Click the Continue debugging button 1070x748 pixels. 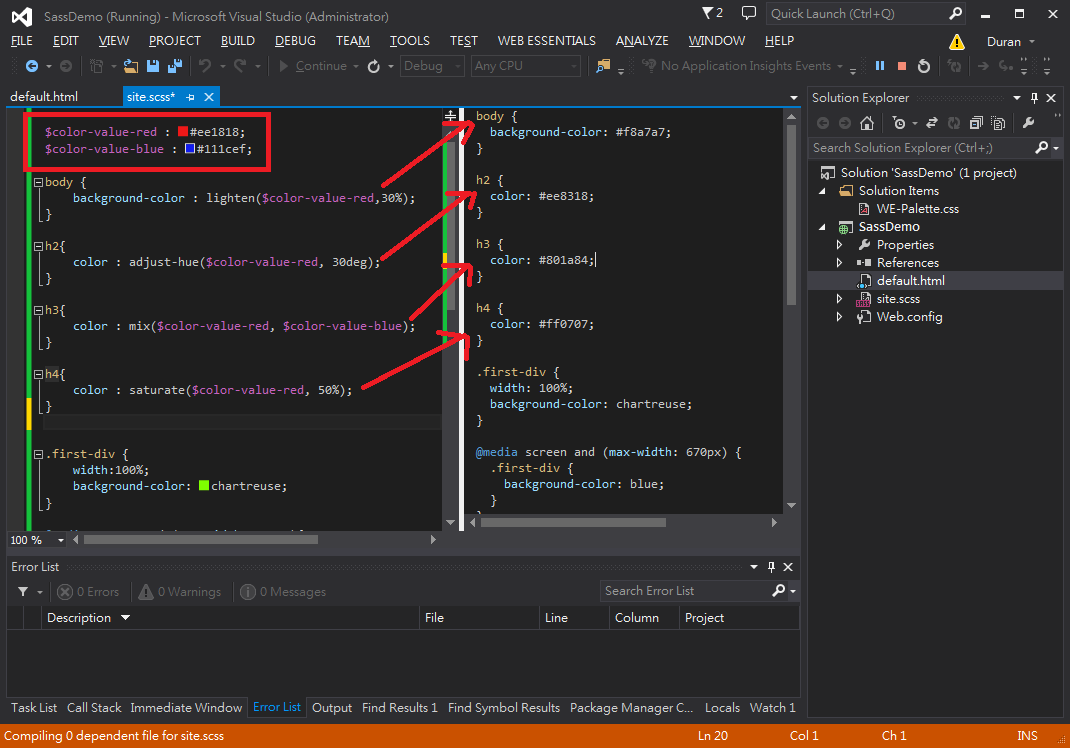(312, 66)
